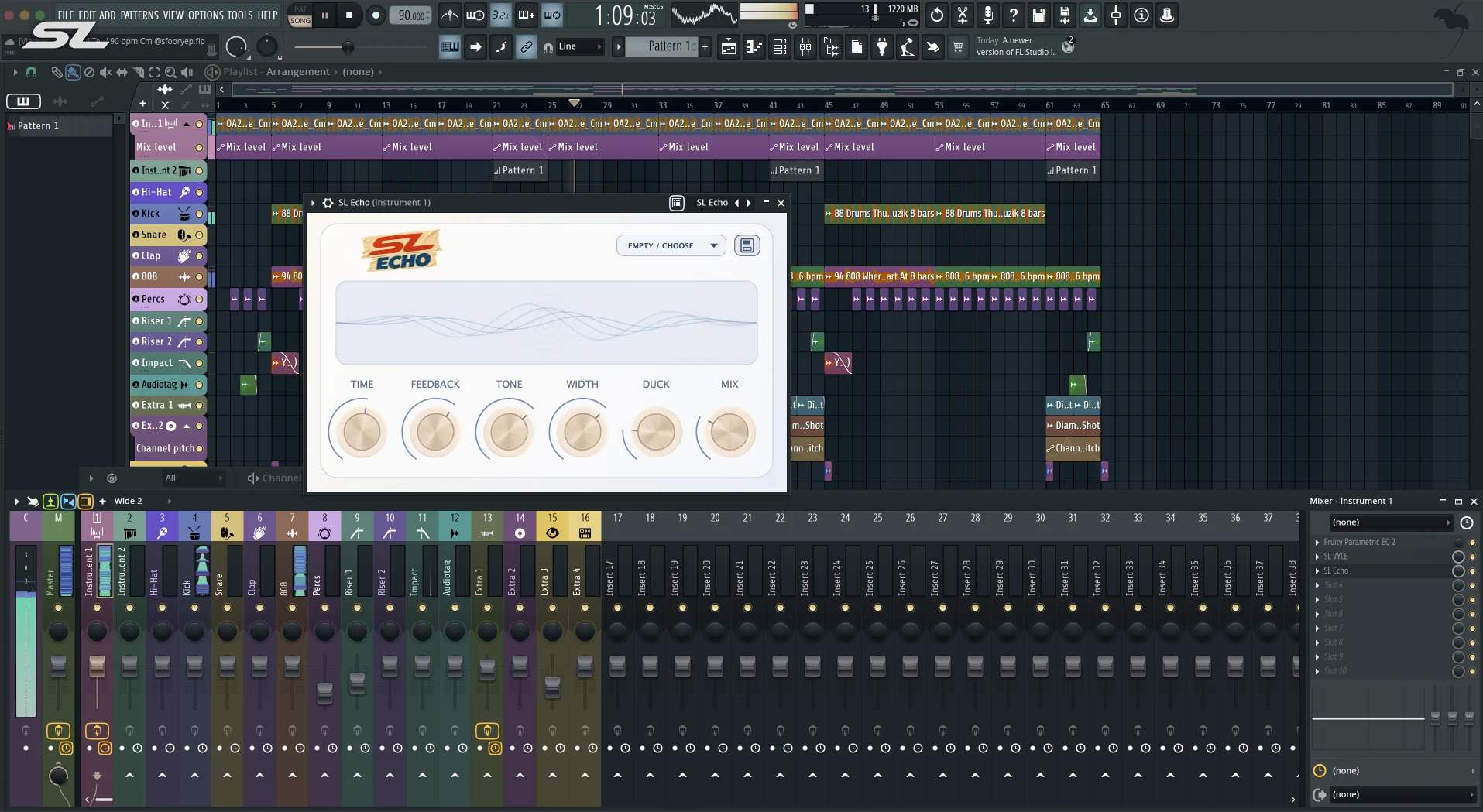Open the ADD menu
The height and width of the screenshot is (812, 1483).
(x=108, y=15)
